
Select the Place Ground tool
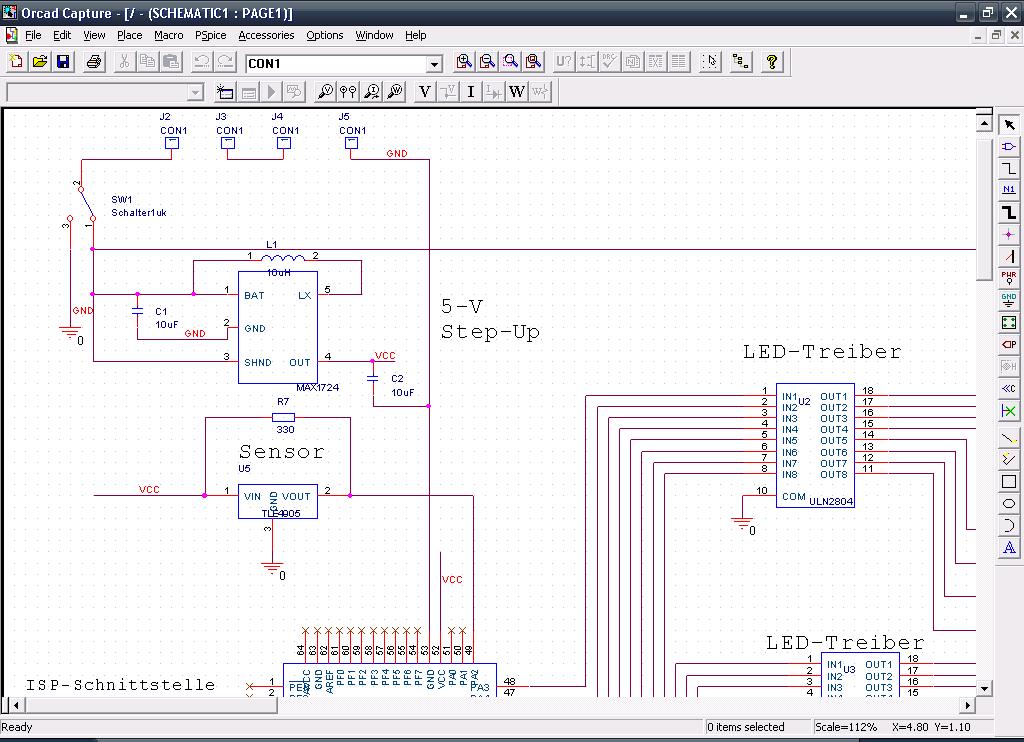(x=1009, y=299)
